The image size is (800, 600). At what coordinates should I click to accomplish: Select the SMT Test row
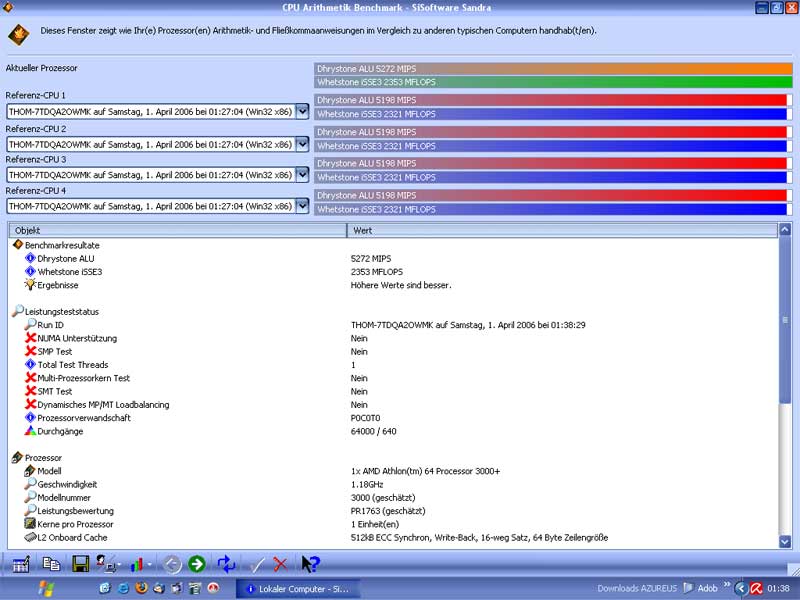[x=48, y=391]
